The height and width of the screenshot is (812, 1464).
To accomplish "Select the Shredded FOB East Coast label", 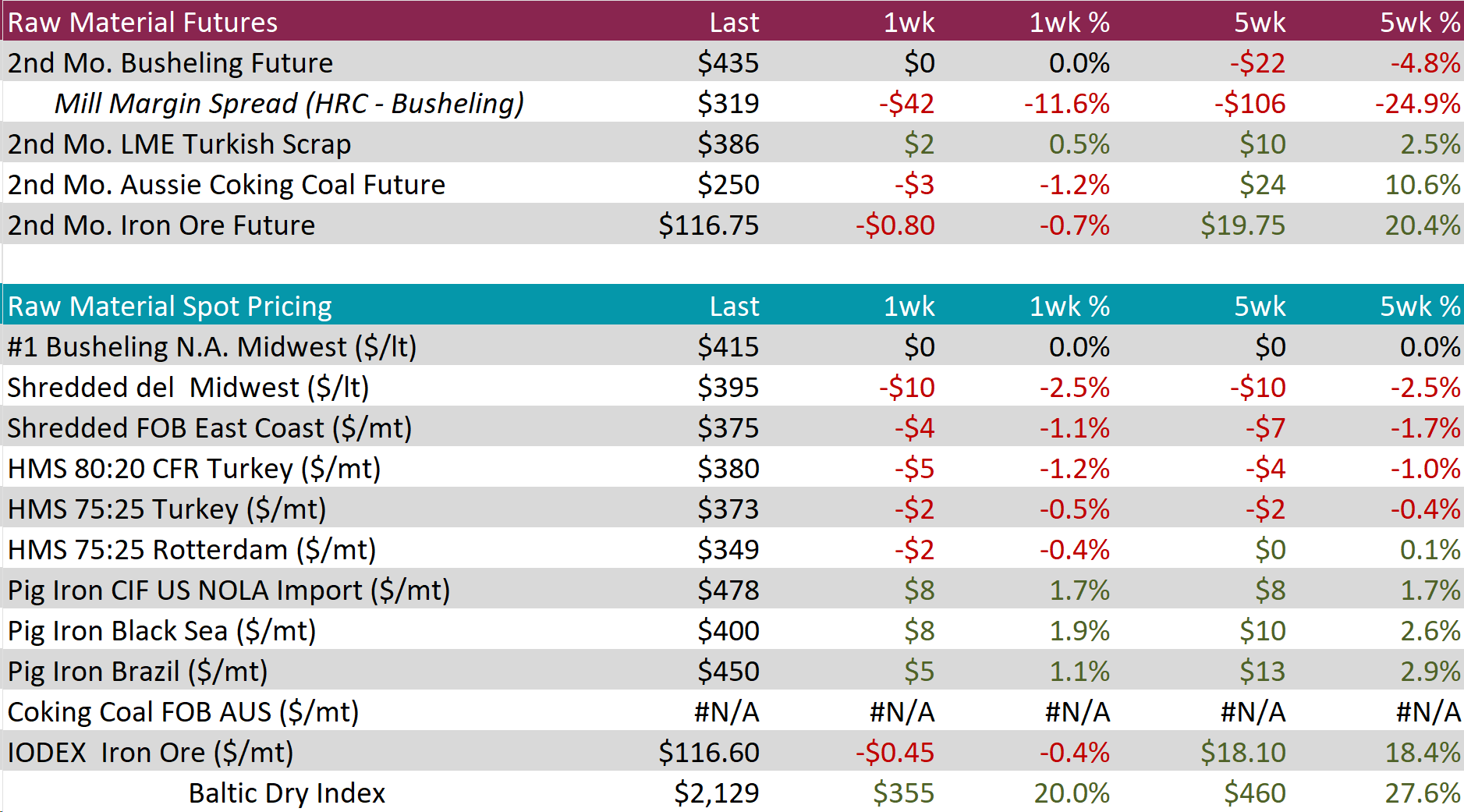I will 210,428.
